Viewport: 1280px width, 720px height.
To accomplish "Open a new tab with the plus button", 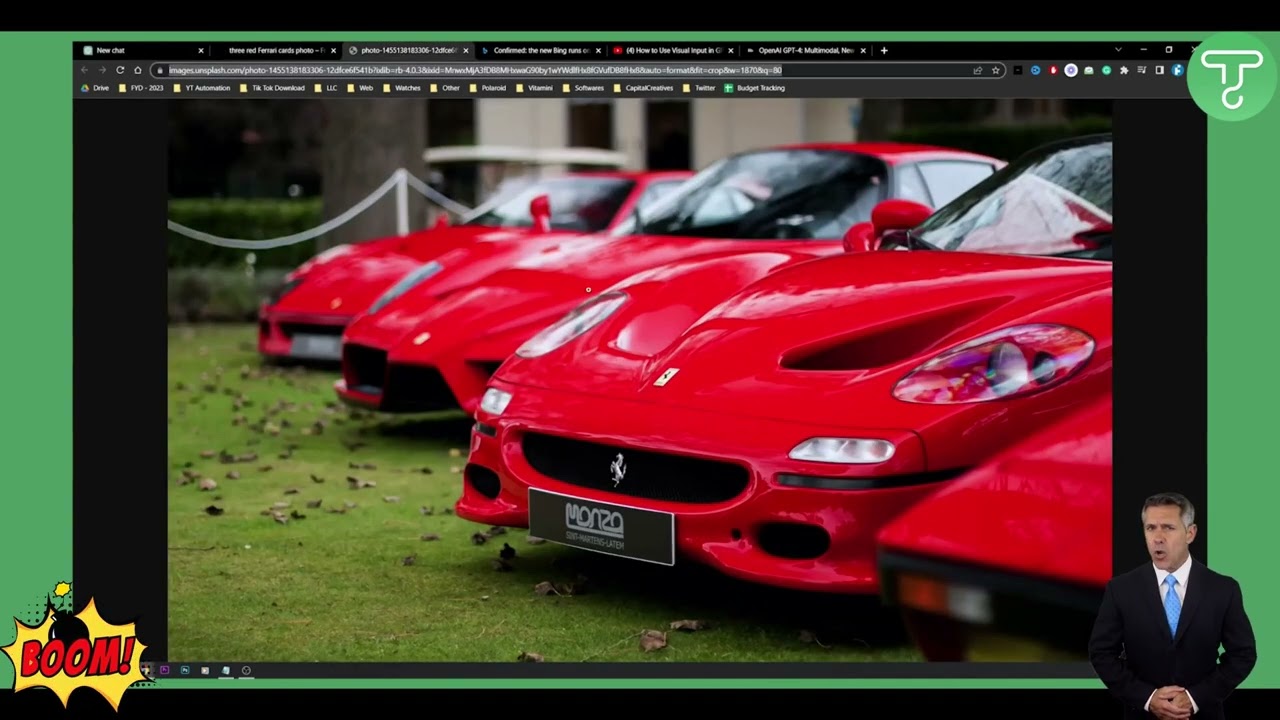I will click(x=883, y=50).
